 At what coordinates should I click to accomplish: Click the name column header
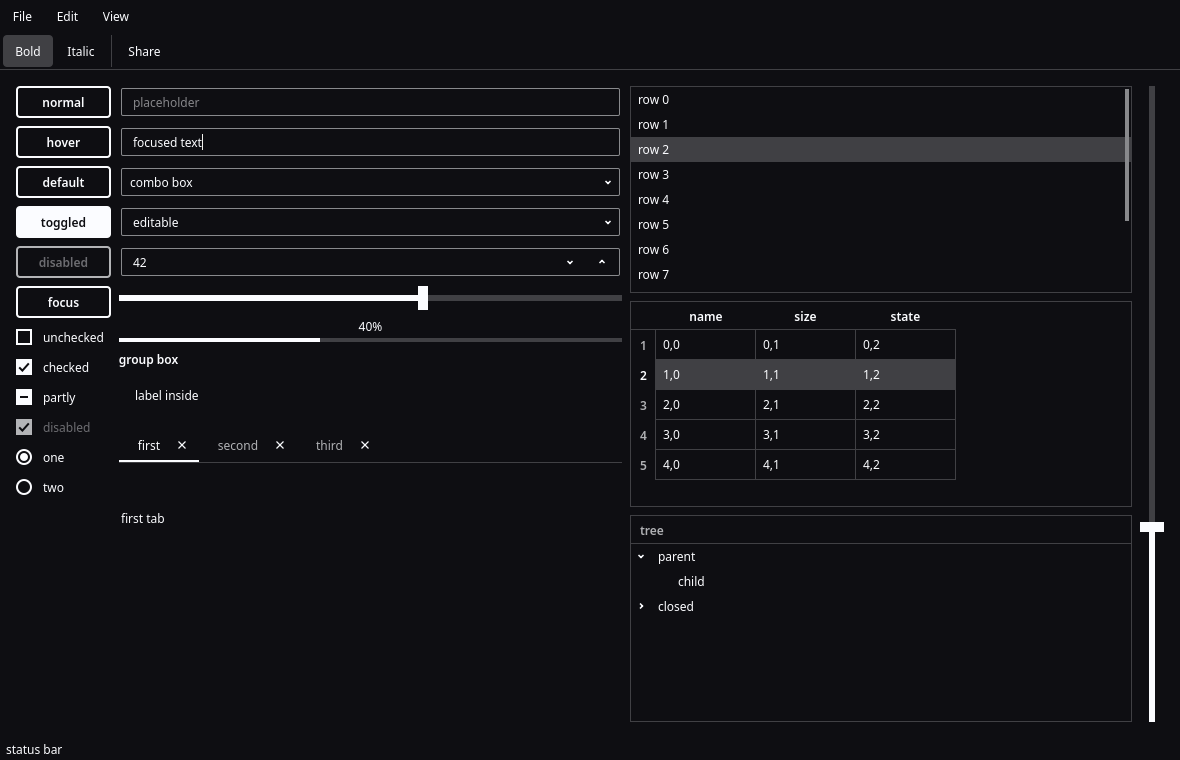pyautogui.click(x=705, y=317)
